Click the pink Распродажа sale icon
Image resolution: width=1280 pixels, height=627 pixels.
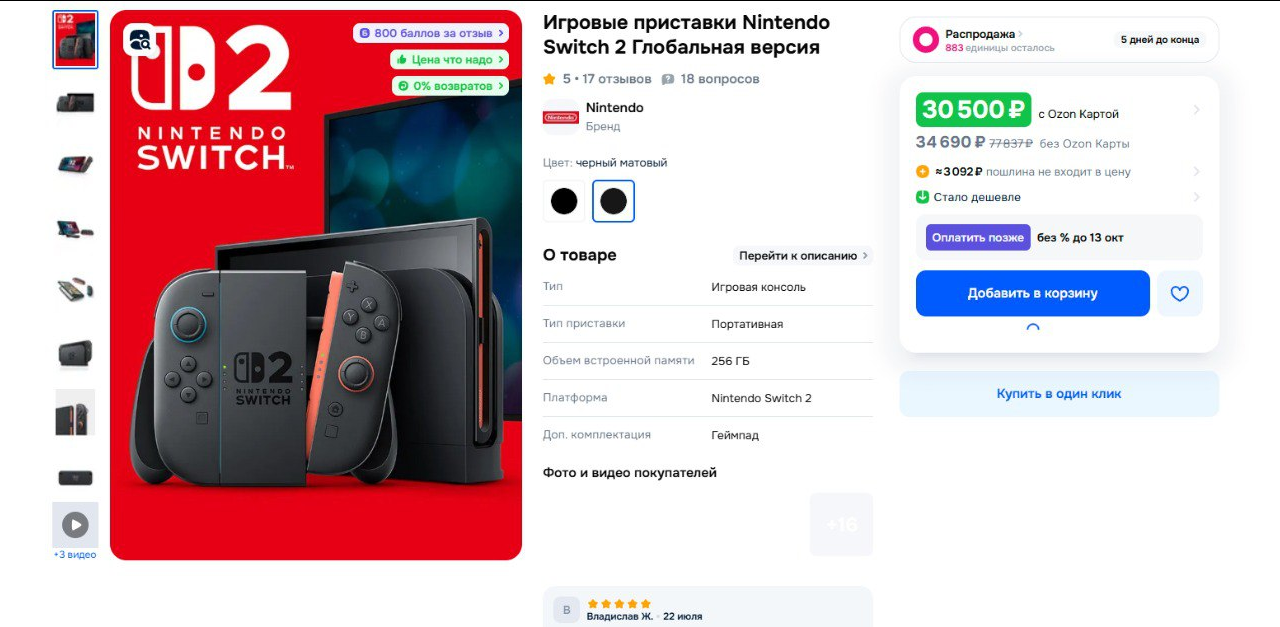tap(926, 40)
